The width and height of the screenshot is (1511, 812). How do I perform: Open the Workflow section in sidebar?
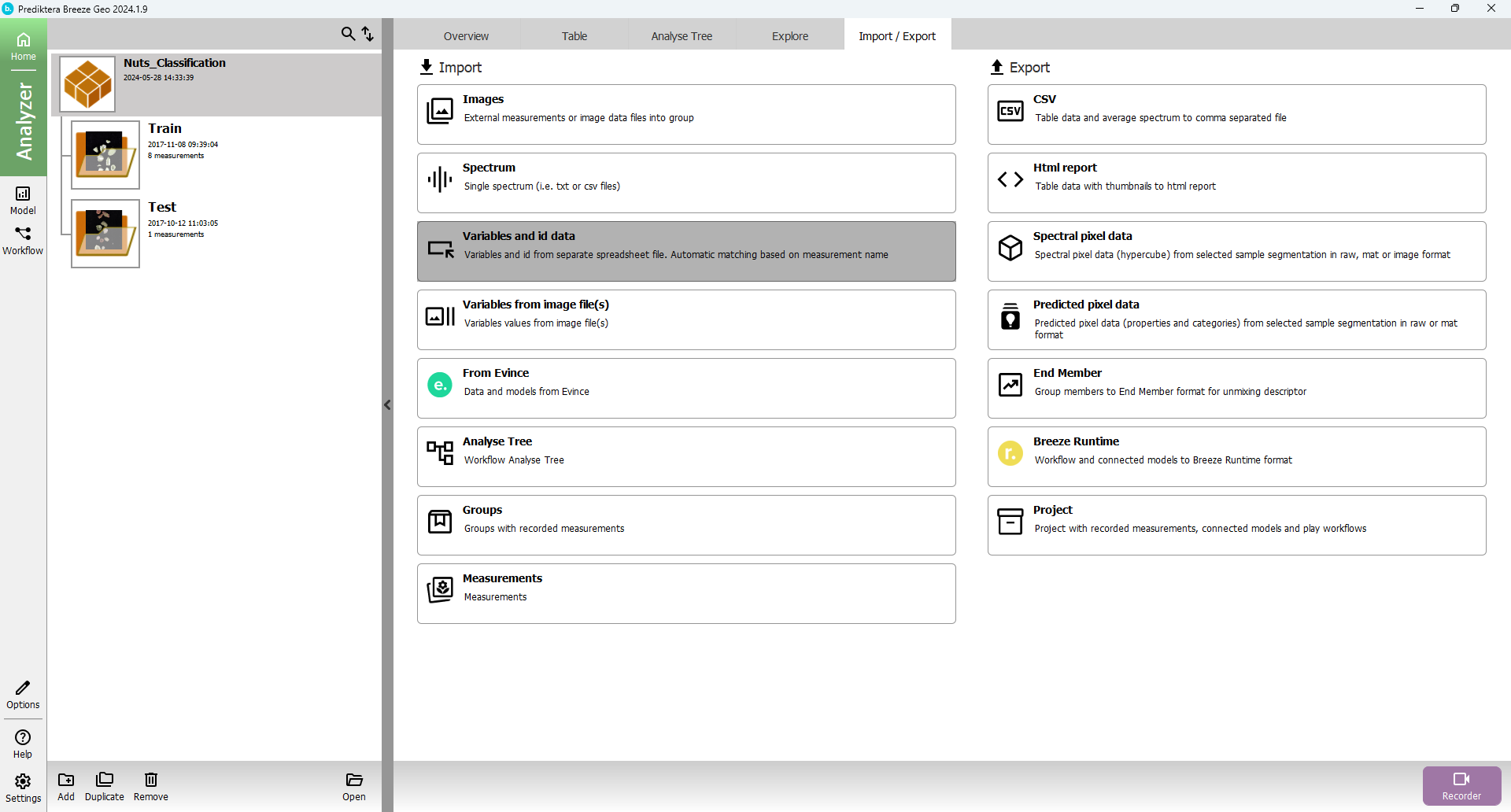(x=23, y=241)
